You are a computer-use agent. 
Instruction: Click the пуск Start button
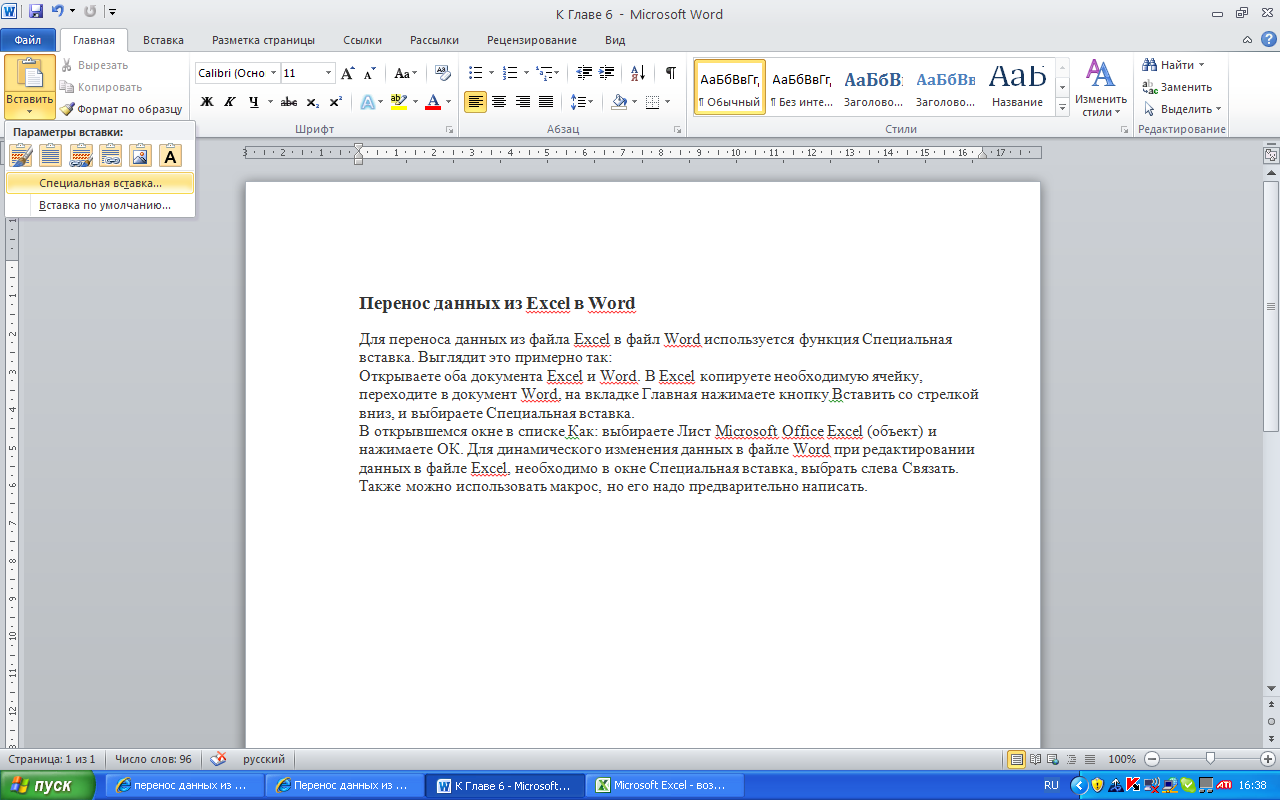(47, 786)
